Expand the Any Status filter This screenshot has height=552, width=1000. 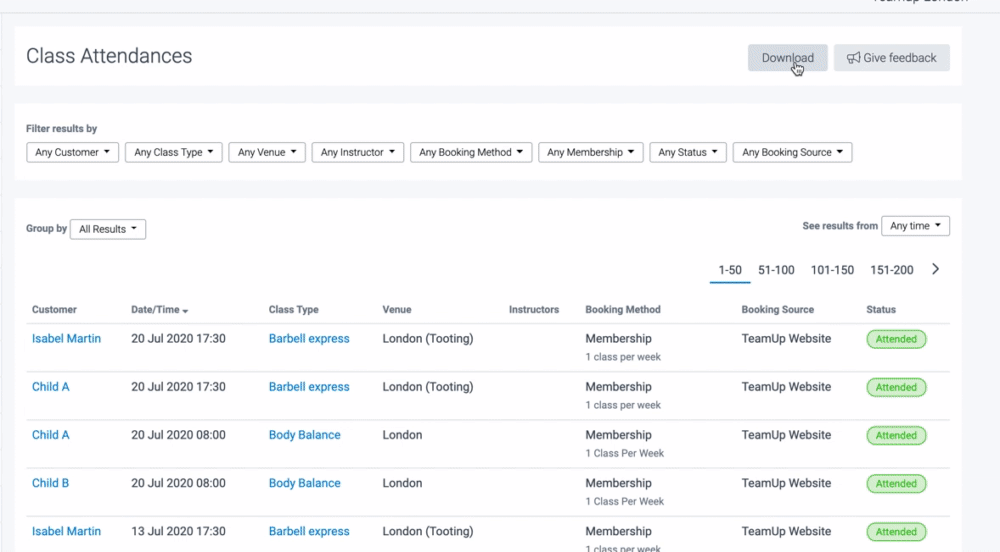tap(687, 153)
